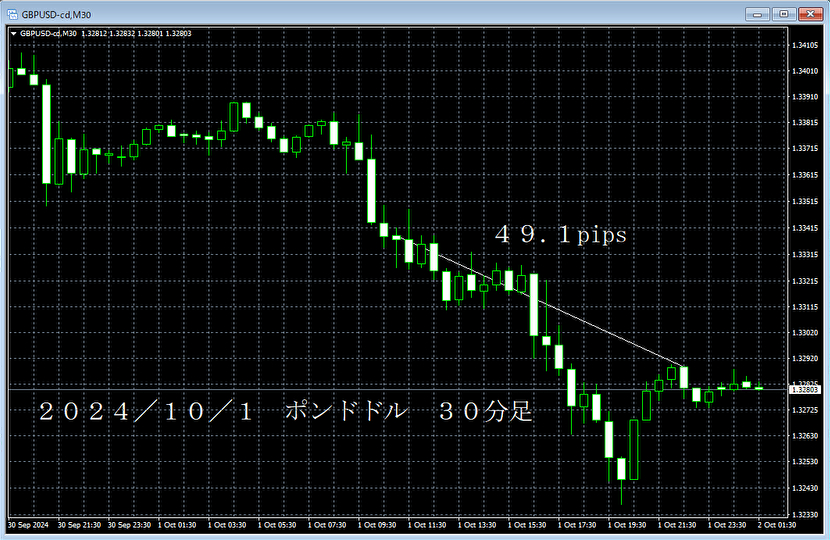Image resolution: width=830 pixels, height=540 pixels.
Task: Click the 1 Oct 19:30 time label
Action: pyautogui.click(x=627, y=525)
